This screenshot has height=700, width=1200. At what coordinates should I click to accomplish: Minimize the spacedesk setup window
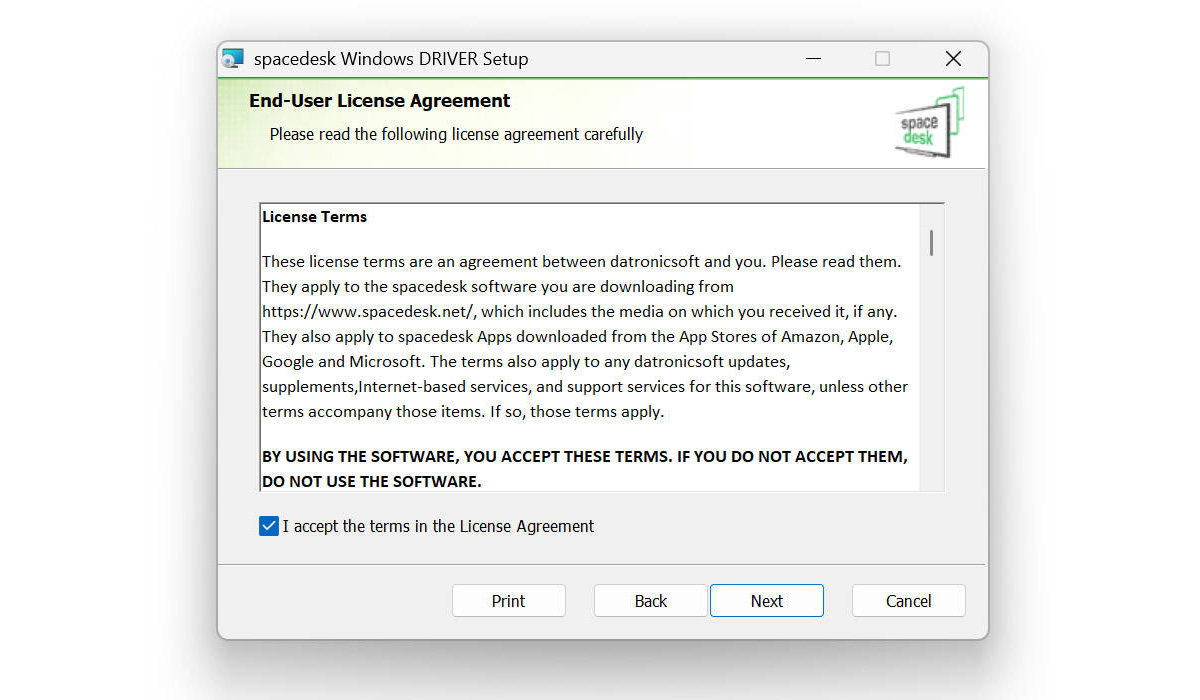tap(811, 59)
